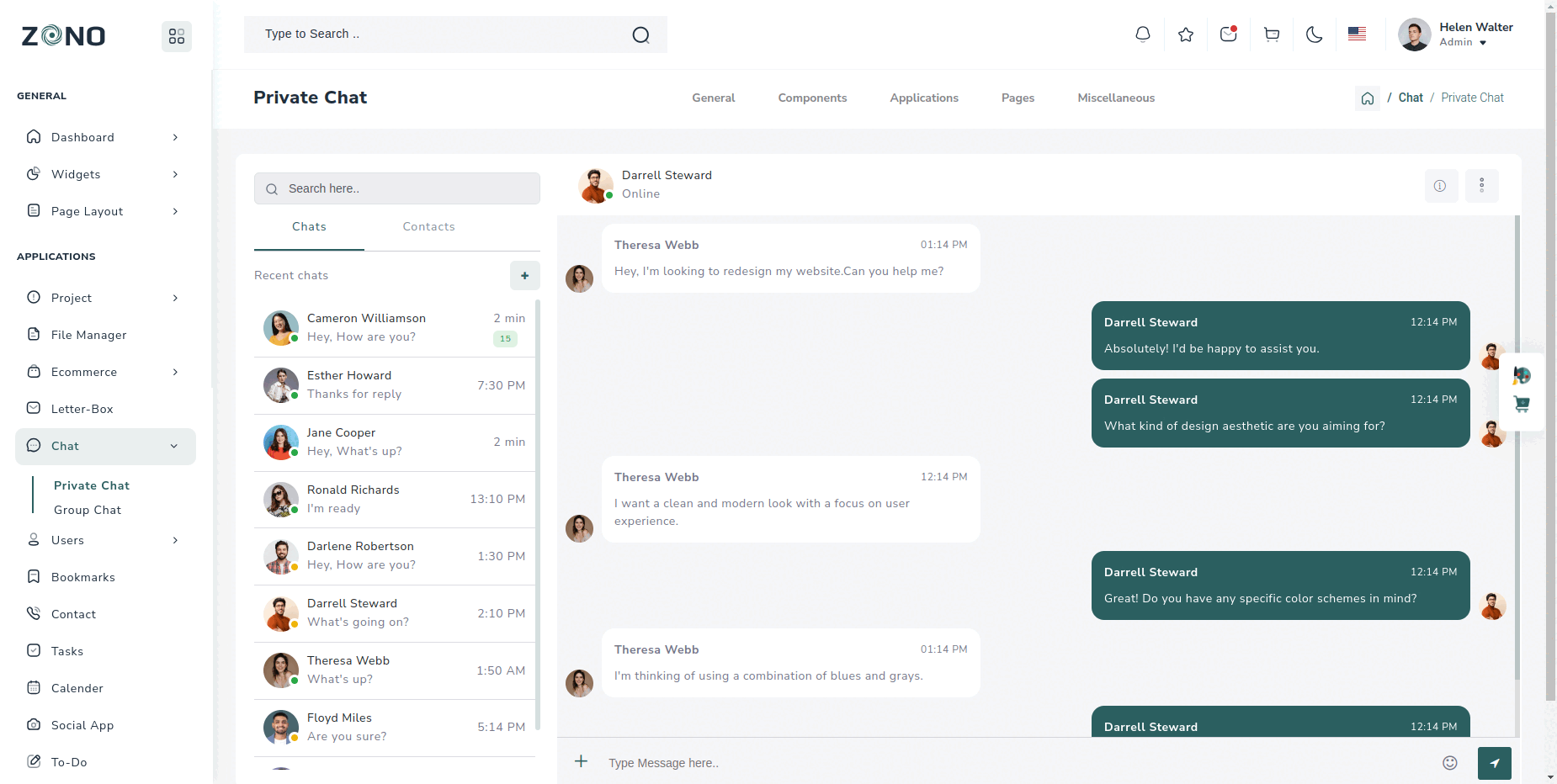Click the notification bell icon
Screen dimensions: 1557x784
coord(1142,34)
